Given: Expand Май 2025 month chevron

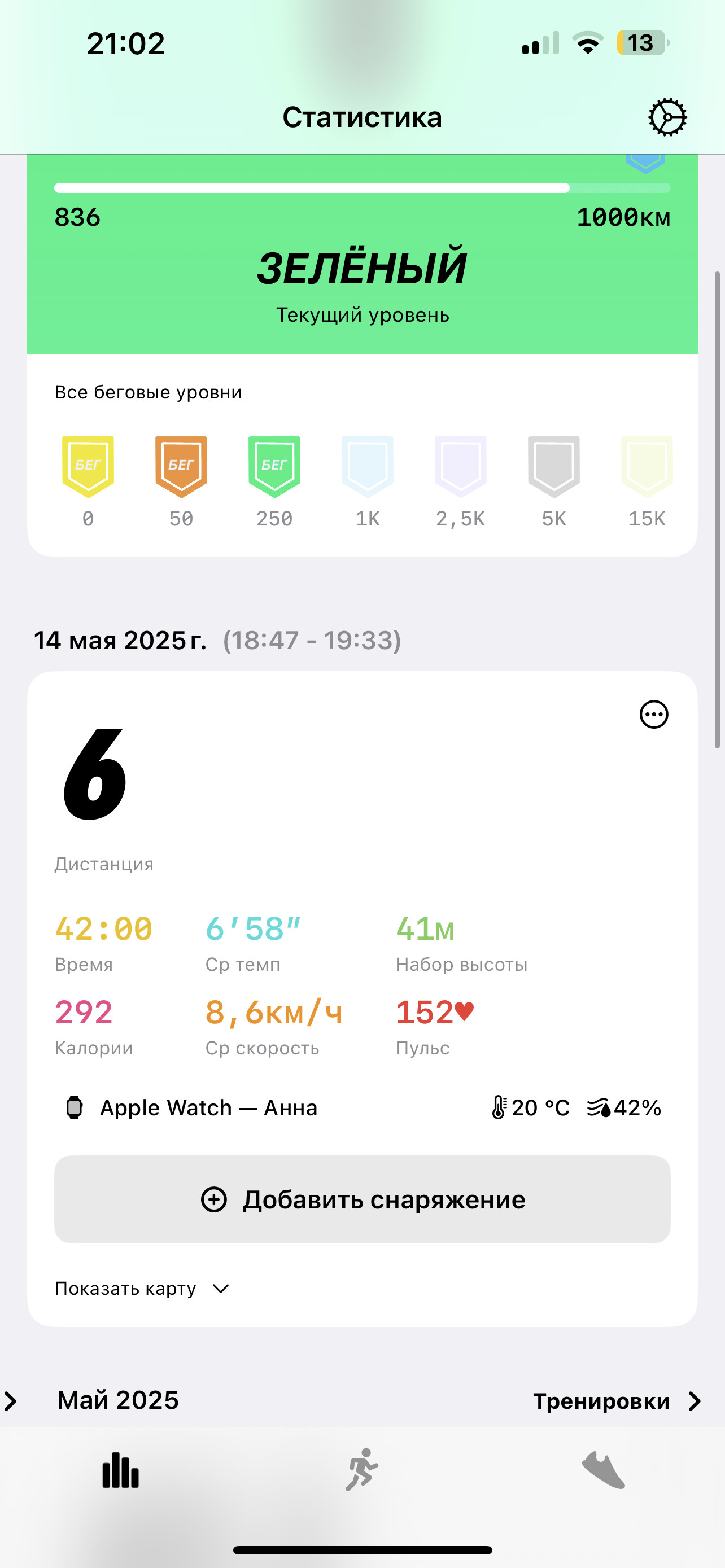Looking at the screenshot, I should pyautogui.click(x=10, y=1401).
